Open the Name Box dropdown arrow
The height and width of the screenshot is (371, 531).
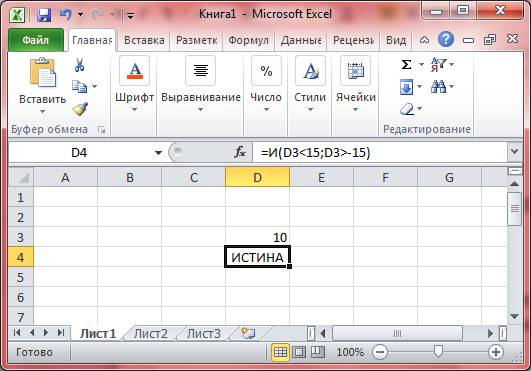click(x=158, y=153)
